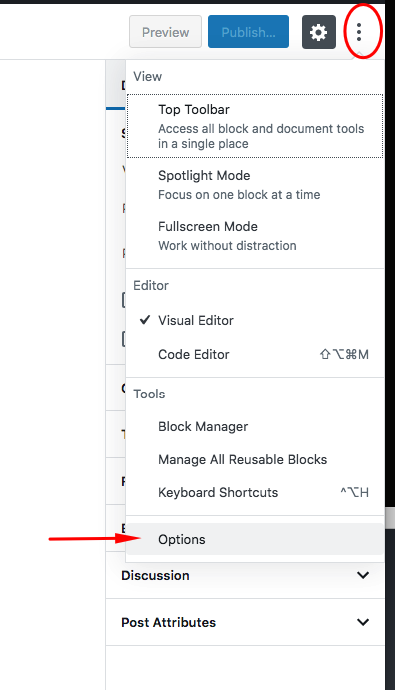Open the settings gear icon
395x690 pixels.
point(319,32)
